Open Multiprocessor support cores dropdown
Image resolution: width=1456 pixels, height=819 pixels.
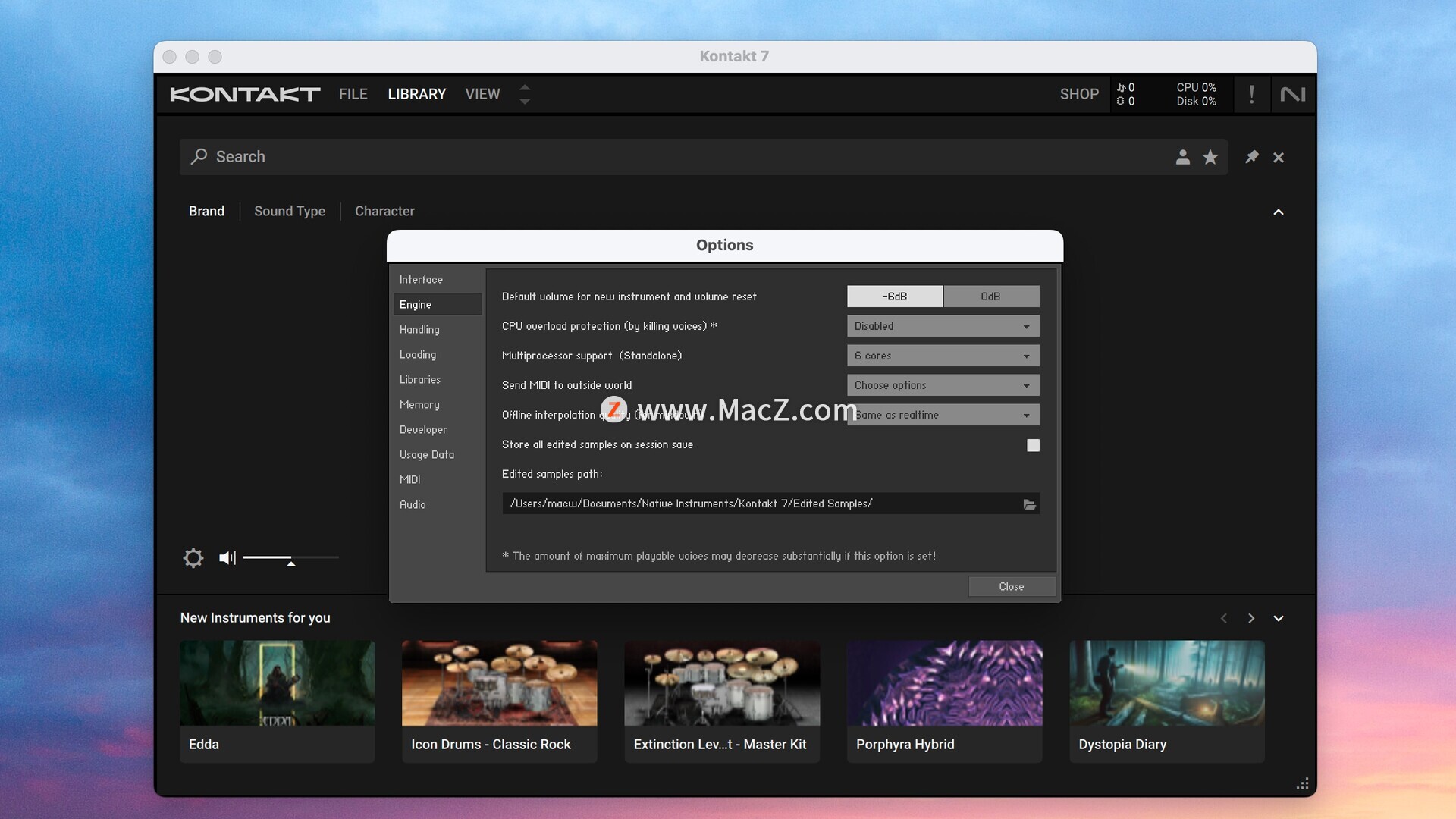(x=943, y=356)
